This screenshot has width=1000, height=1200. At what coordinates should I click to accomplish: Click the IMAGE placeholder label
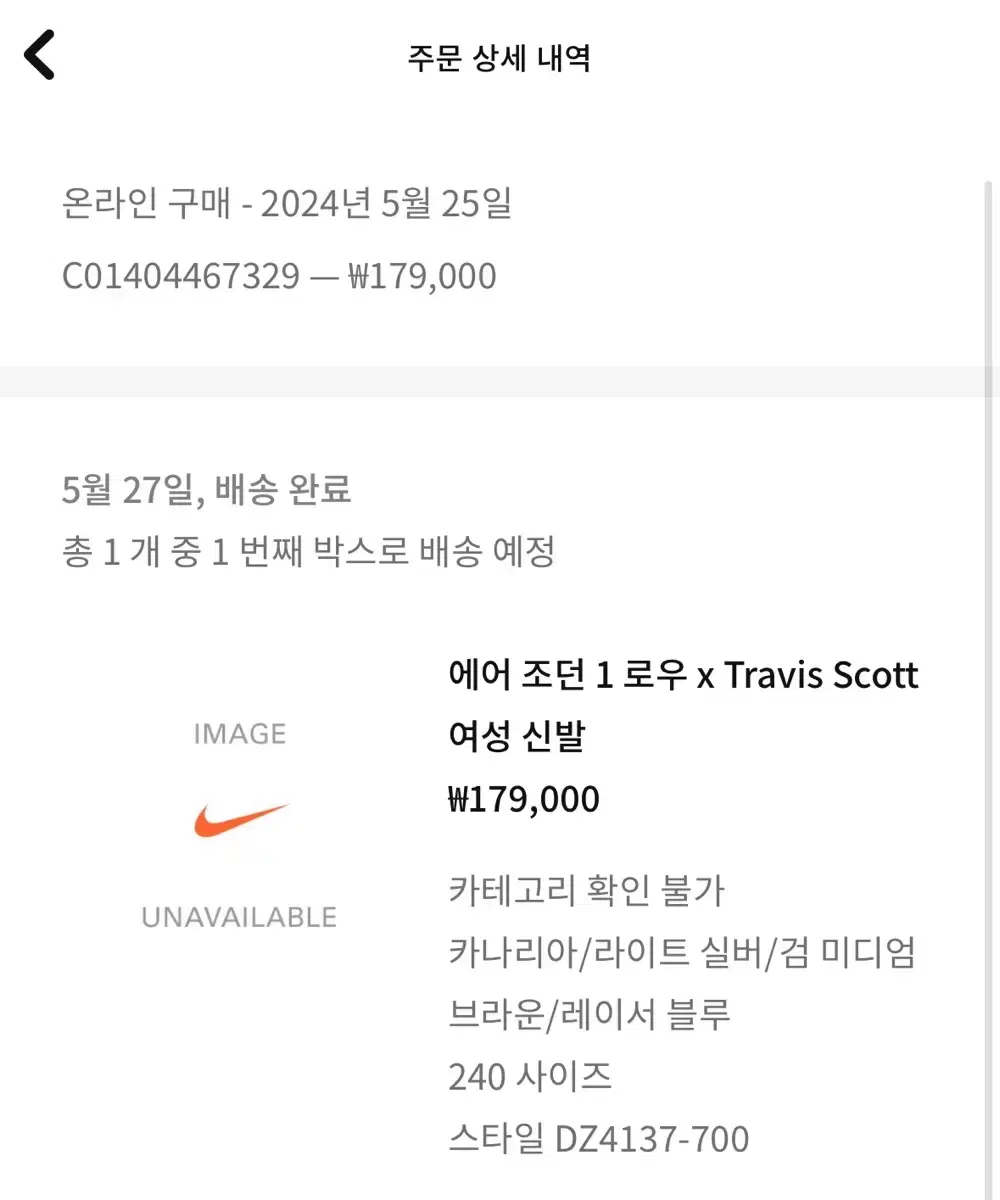pos(240,735)
